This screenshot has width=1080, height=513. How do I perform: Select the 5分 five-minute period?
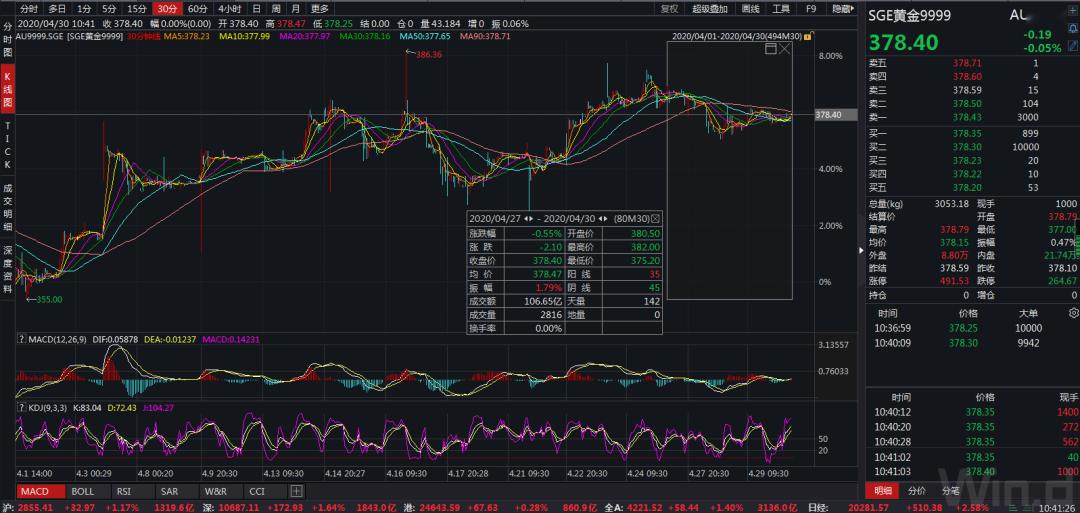[109, 9]
